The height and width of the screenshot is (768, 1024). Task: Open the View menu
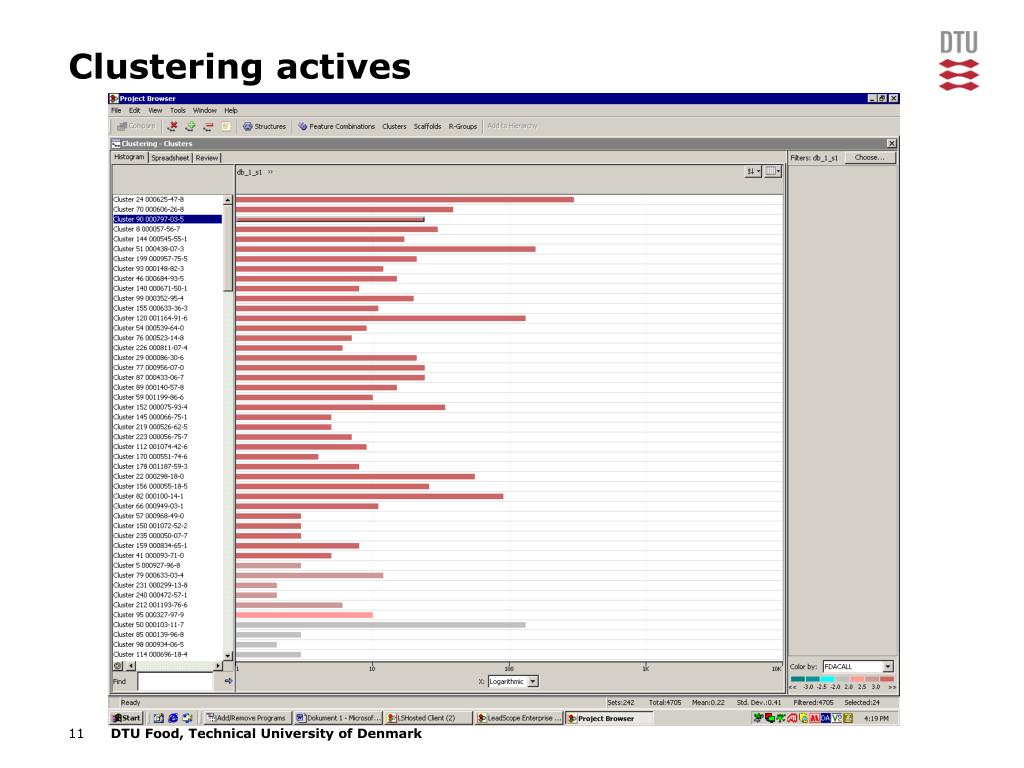(155, 110)
